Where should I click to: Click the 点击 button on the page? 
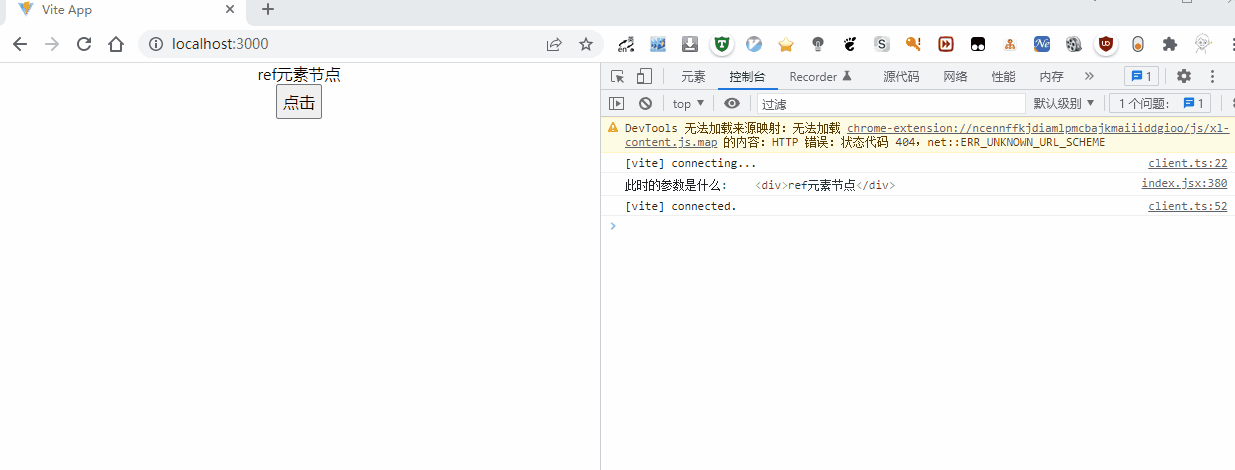click(x=299, y=102)
